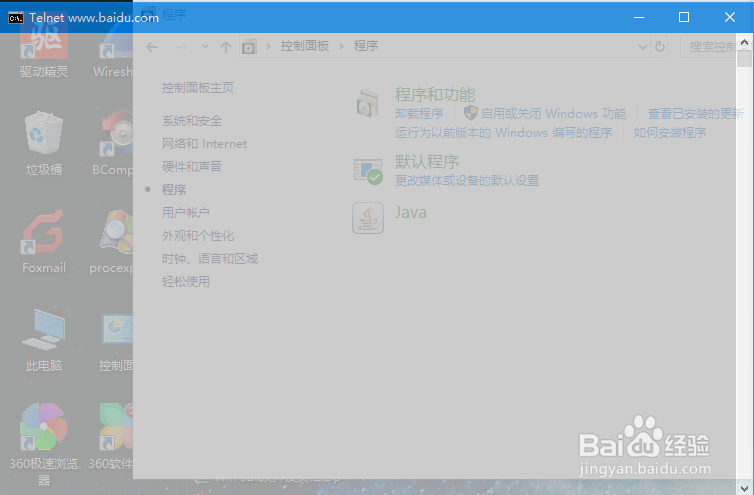Click the 默认程序 icon in Control Panel
The height and width of the screenshot is (495, 754).
pos(368,171)
